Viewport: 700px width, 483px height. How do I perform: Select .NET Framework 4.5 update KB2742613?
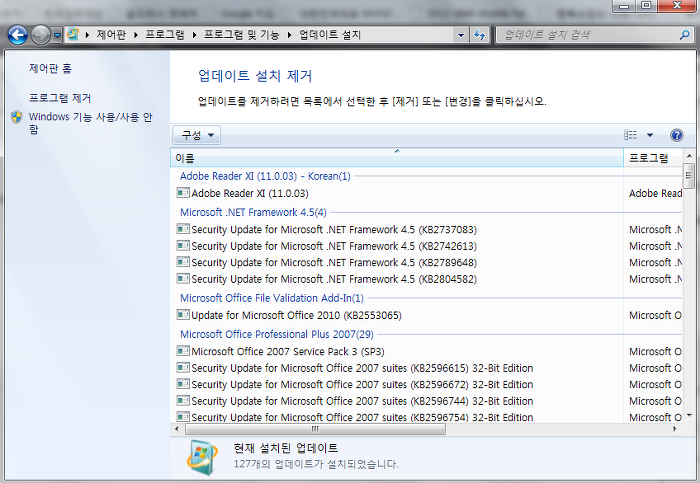[334, 246]
